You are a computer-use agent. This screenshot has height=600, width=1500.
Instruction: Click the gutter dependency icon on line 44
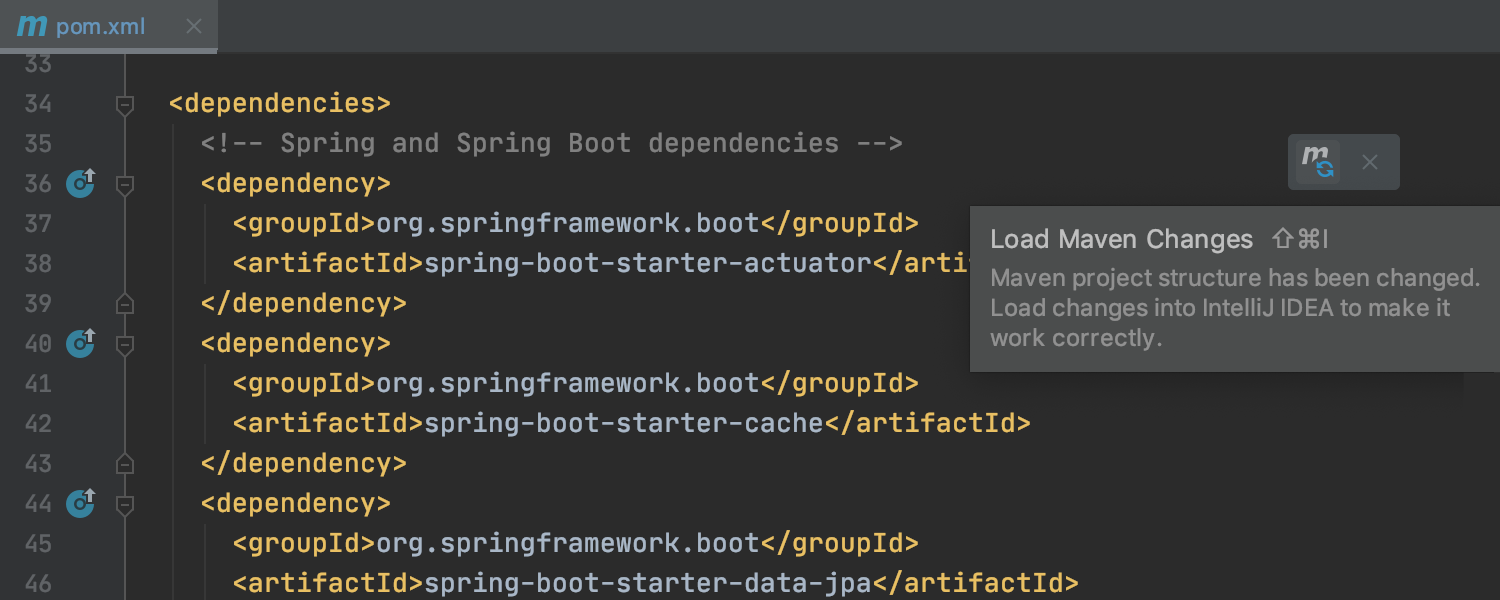coord(81,503)
